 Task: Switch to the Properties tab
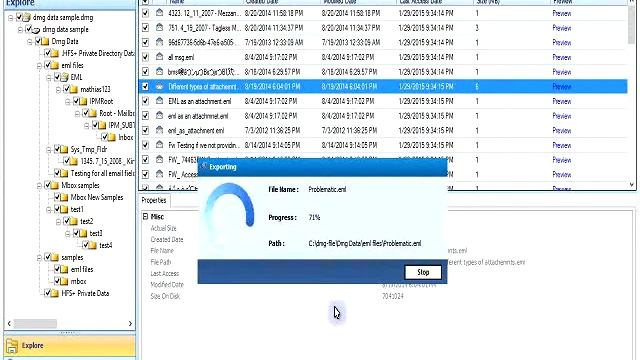154,200
